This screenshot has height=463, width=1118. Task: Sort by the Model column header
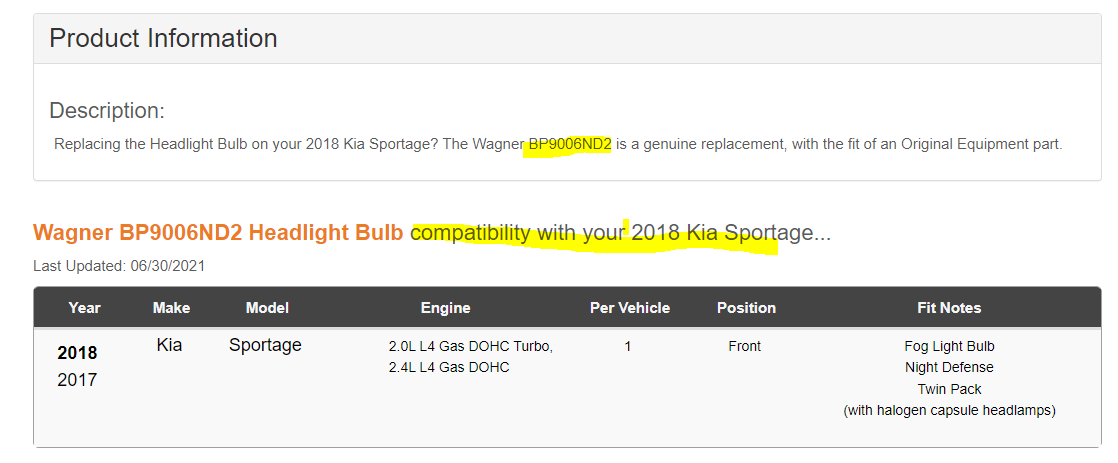[x=267, y=308]
